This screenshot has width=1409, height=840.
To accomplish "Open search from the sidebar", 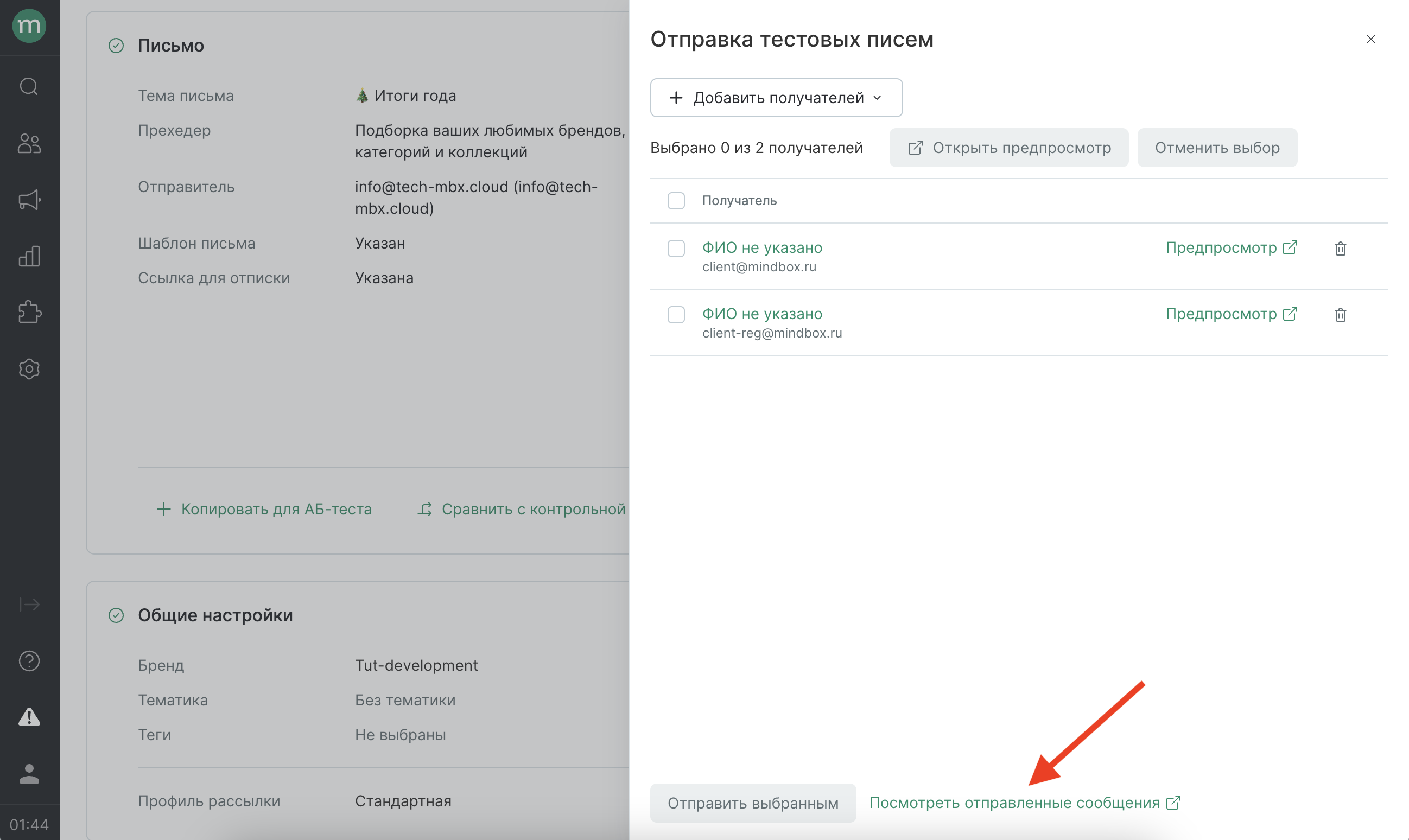I will (29, 87).
